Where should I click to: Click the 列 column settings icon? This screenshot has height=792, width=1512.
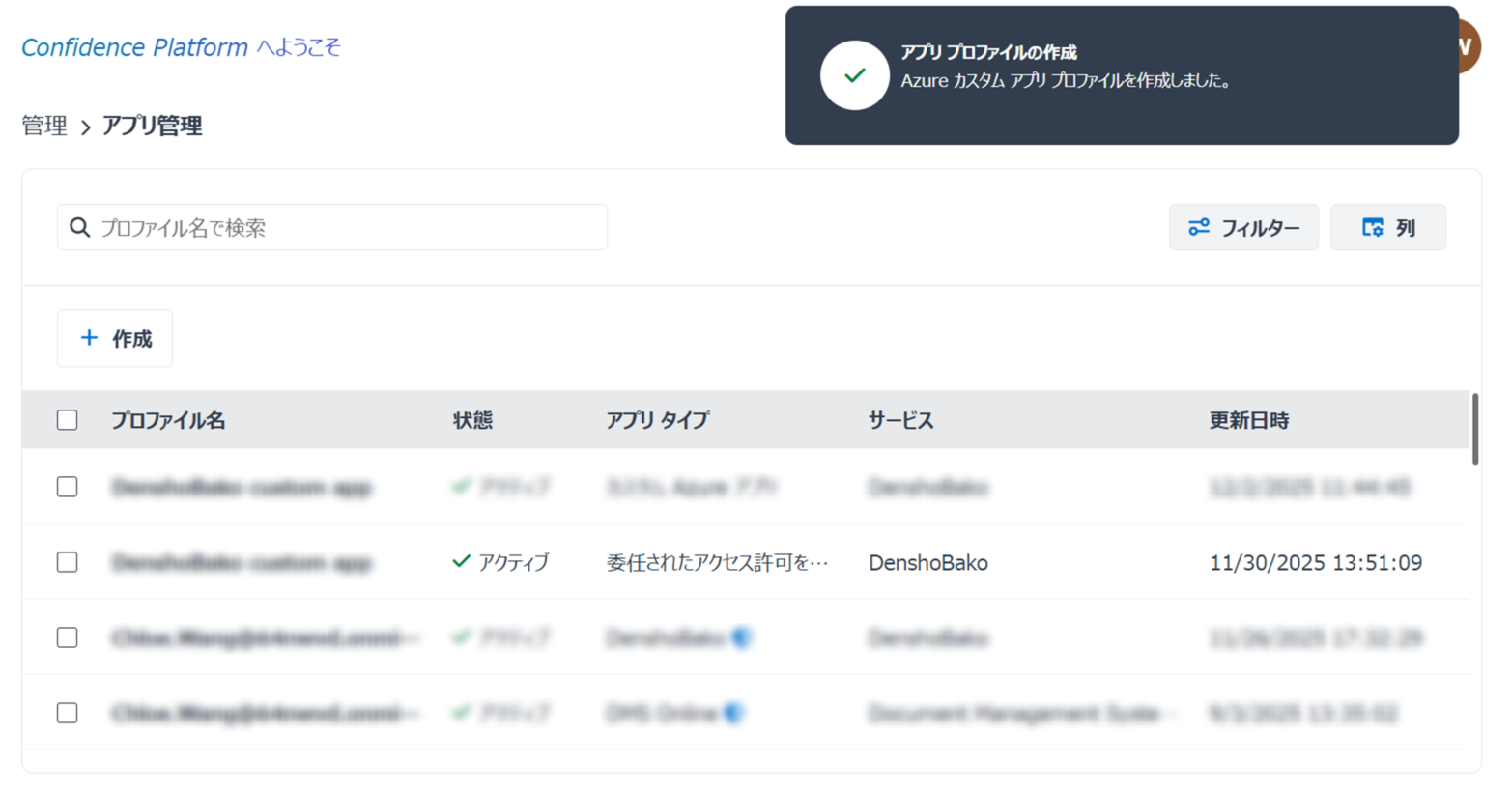(1373, 227)
